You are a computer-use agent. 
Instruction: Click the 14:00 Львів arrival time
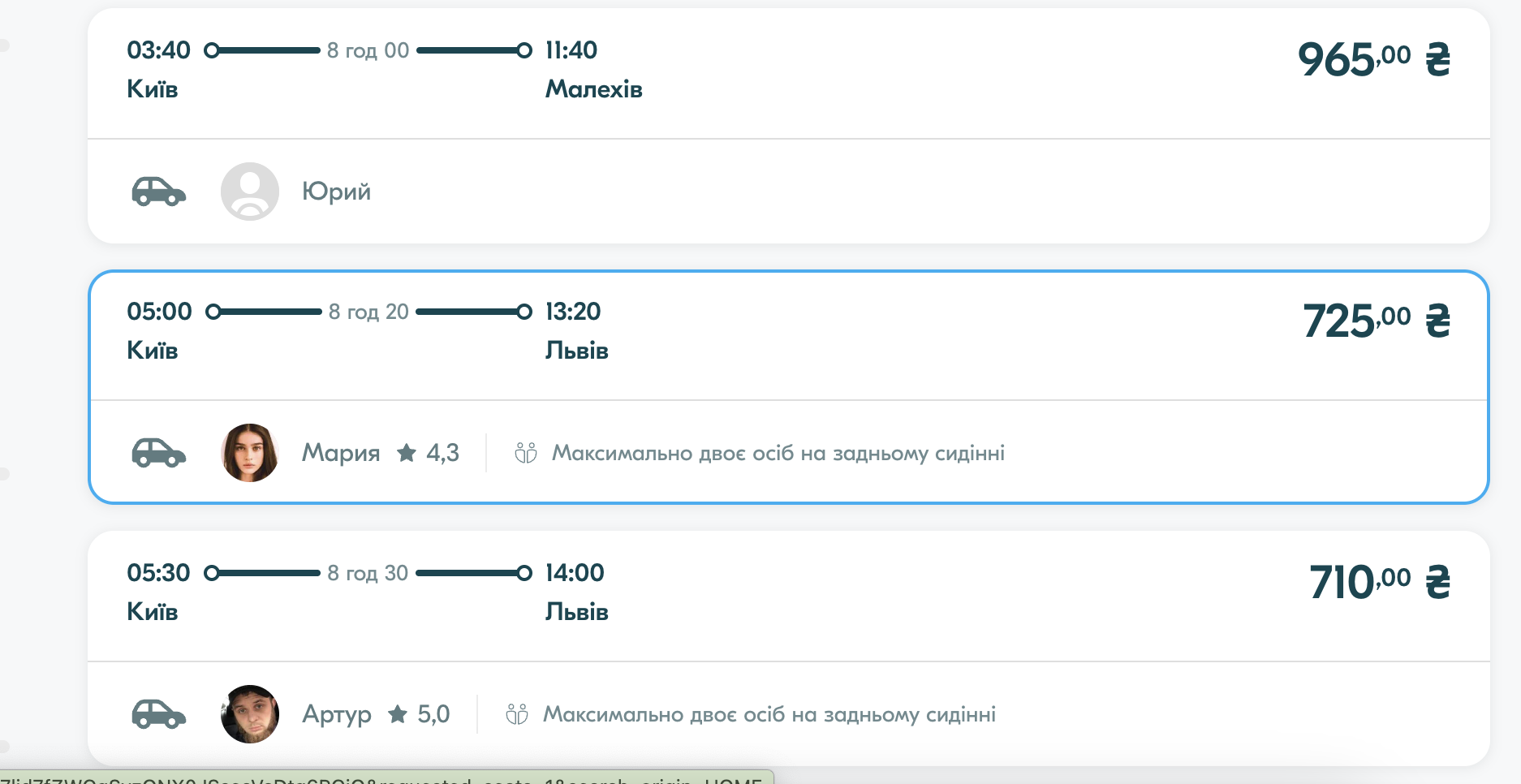click(575, 573)
